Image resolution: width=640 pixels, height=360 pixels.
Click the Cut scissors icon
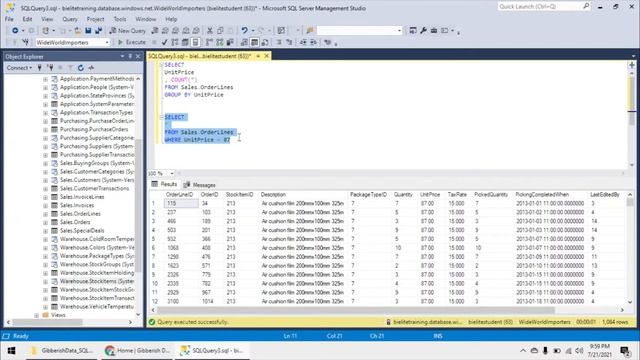[210, 31]
